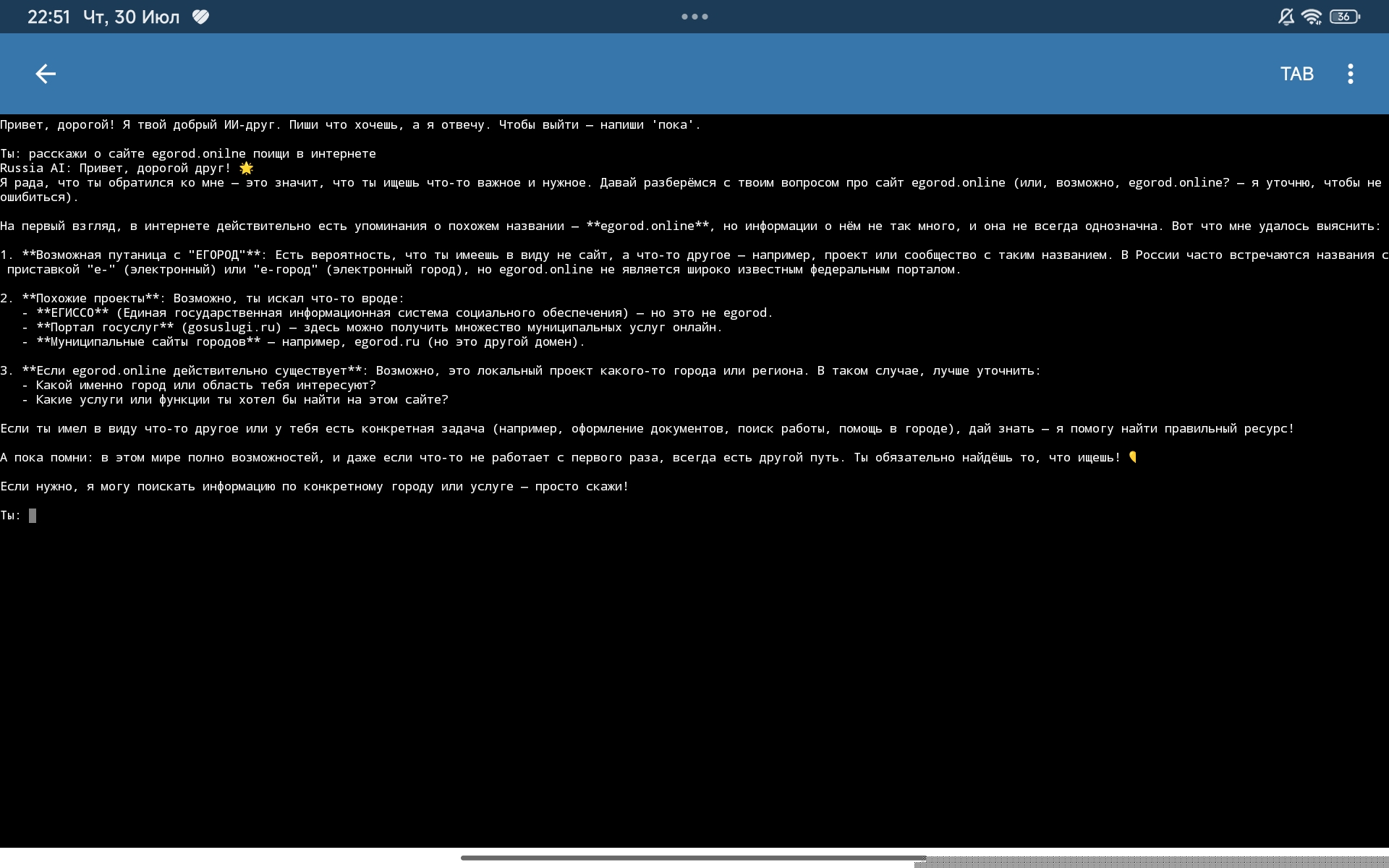Click the last line Если нужно, я могу поискать
The height and width of the screenshot is (868, 1389).
click(314, 486)
